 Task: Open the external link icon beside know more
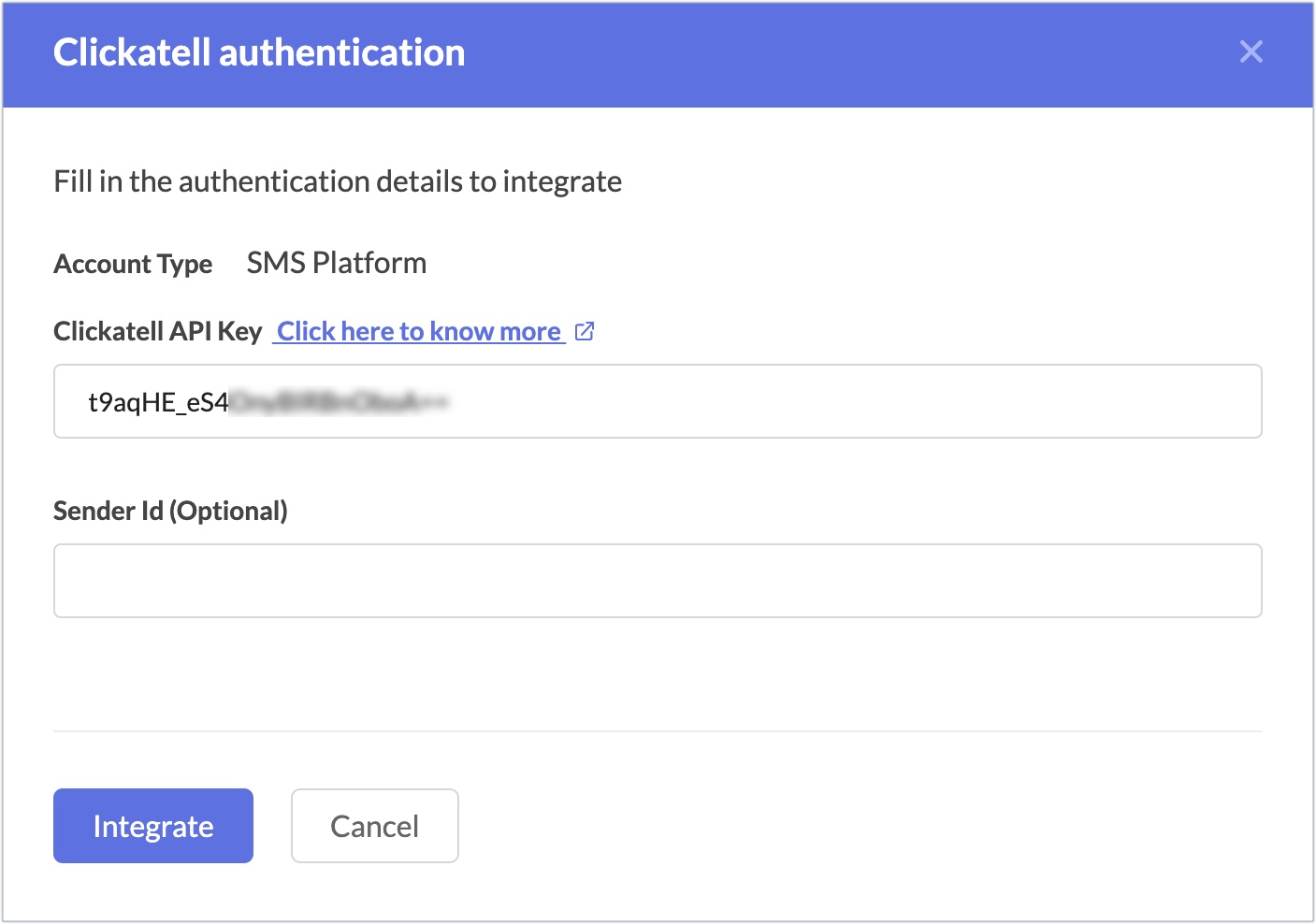pos(585,331)
